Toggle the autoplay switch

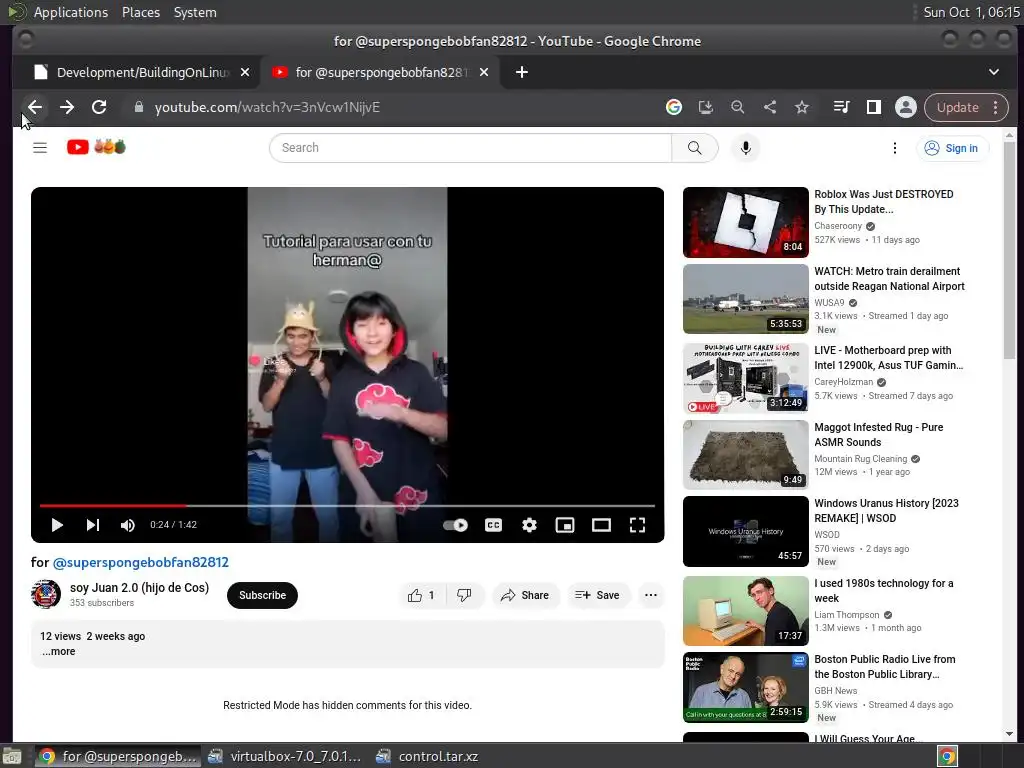point(455,524)
